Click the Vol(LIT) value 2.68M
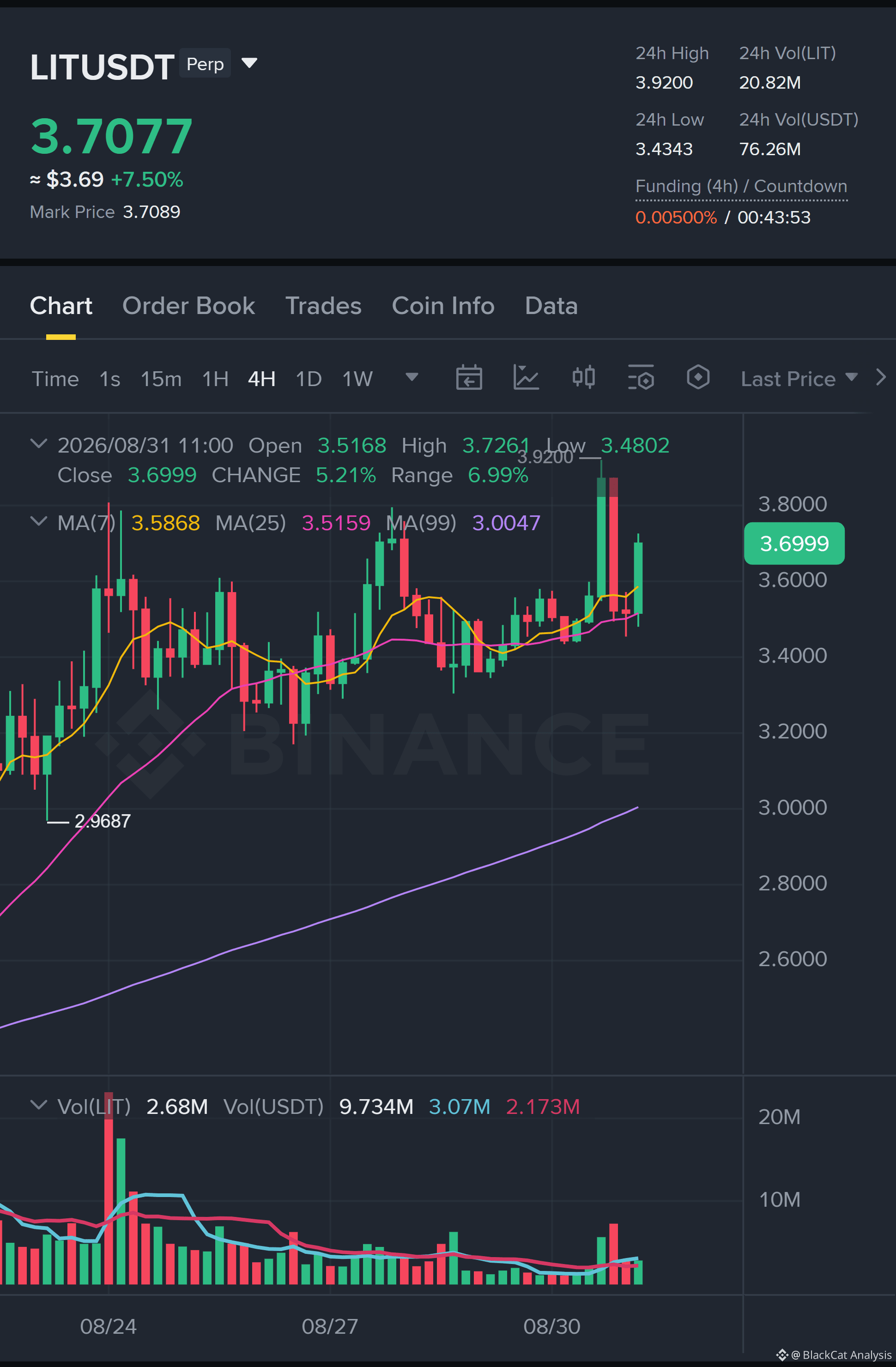This screenshot has width=896, height=1367. point(177,1107)
